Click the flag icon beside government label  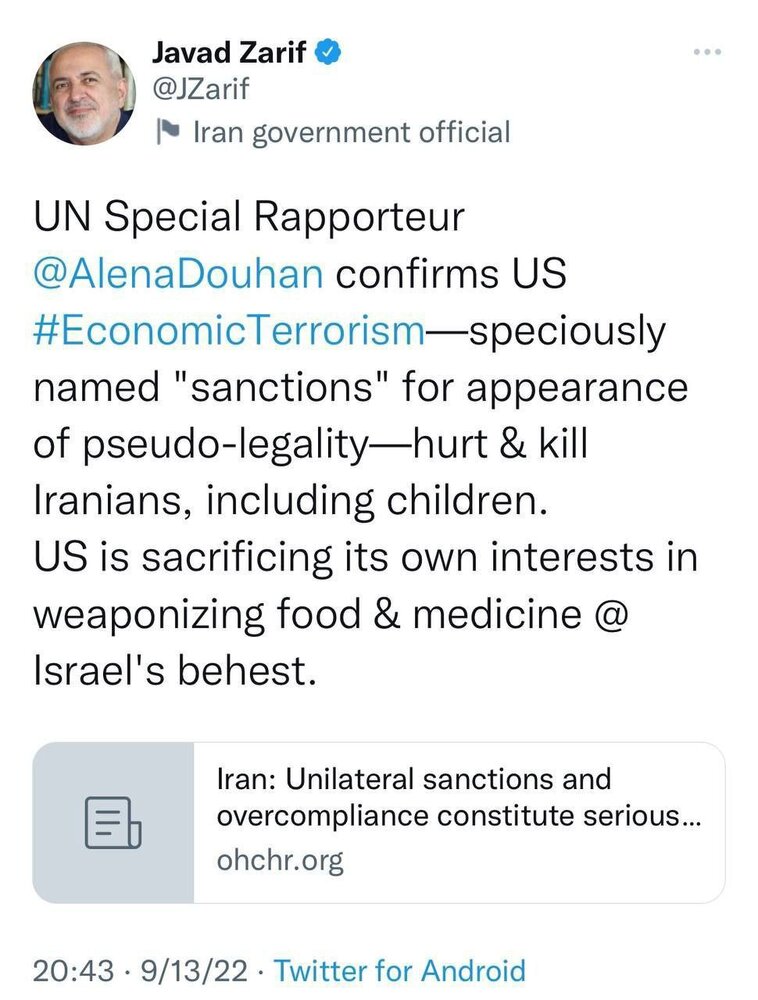point(168,132)
